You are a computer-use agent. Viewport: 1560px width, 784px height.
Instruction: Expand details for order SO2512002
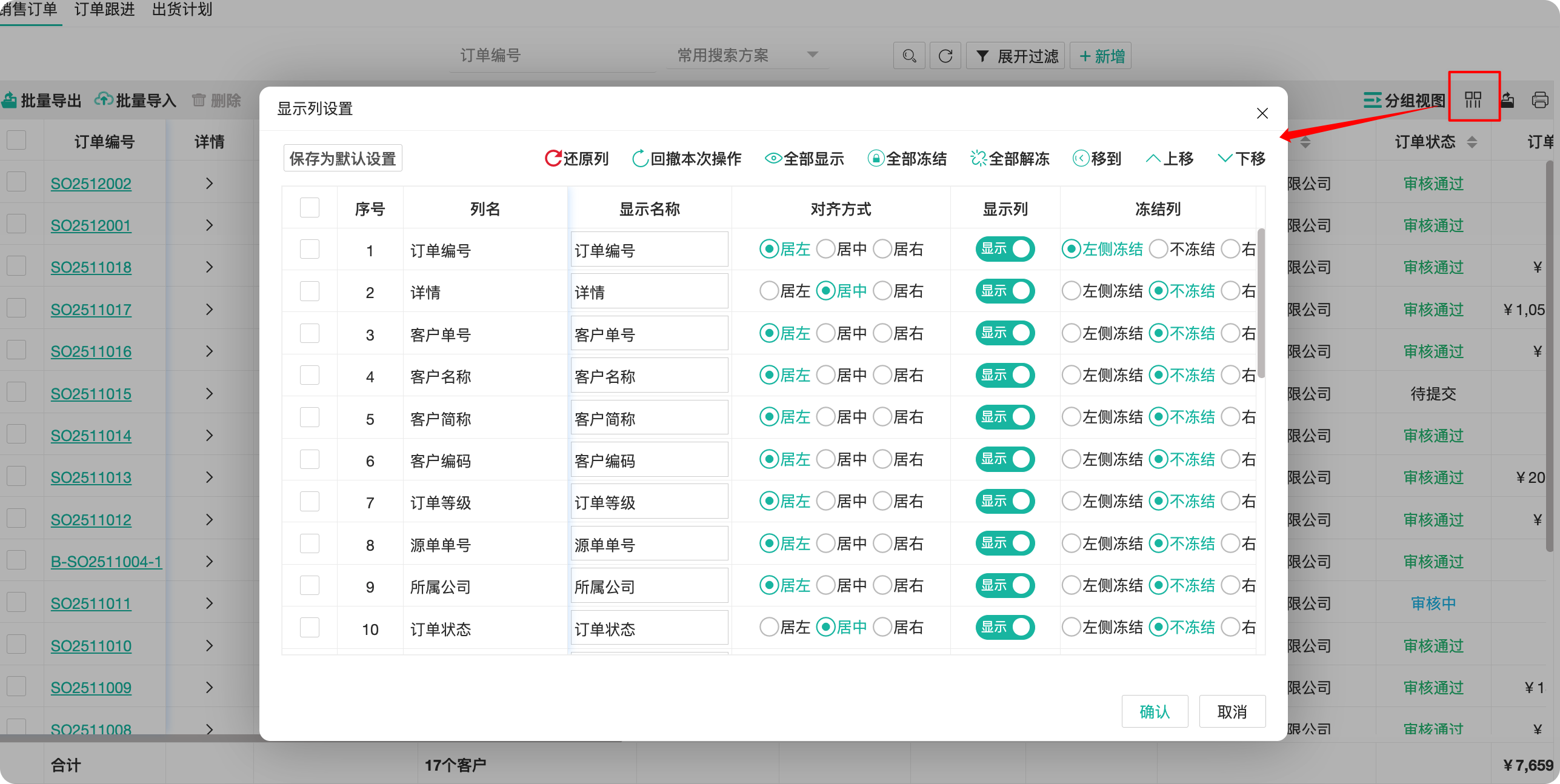[209, 184]
